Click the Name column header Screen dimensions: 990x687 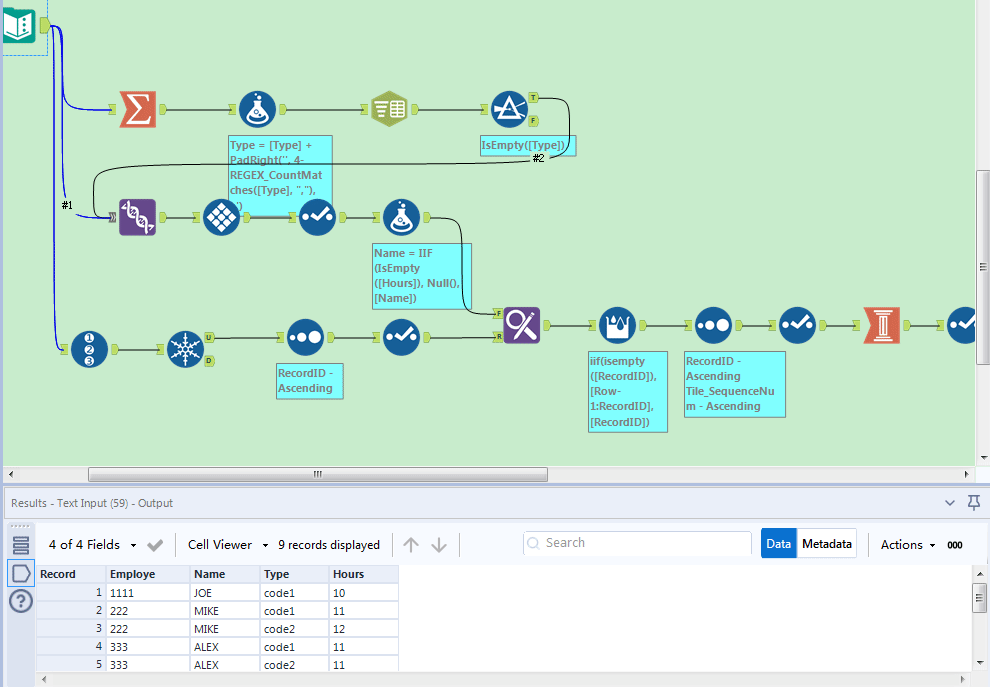[x=225, y=574]
